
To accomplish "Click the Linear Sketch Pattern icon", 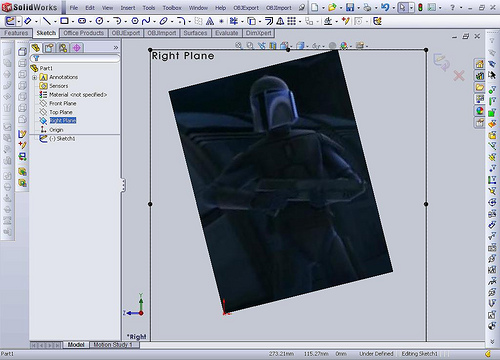I will point(292,21).
